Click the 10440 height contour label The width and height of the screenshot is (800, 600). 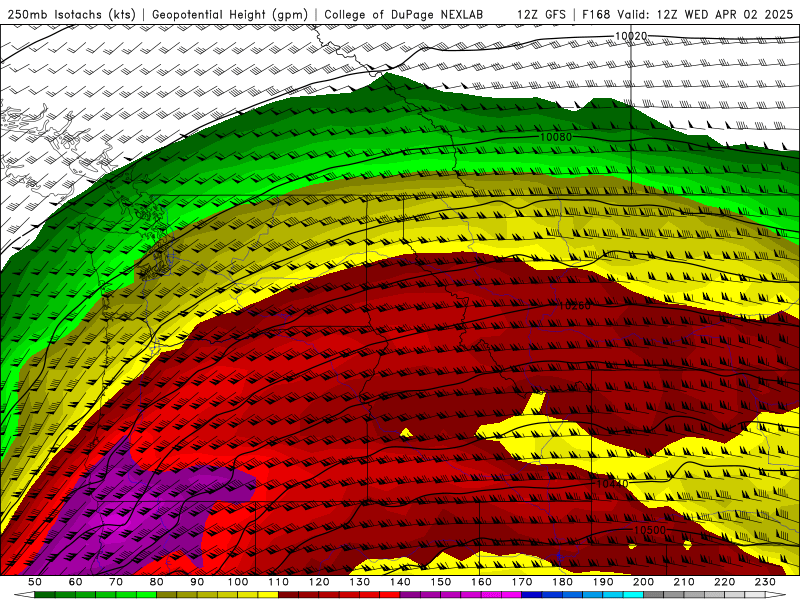tap(612, 483)
